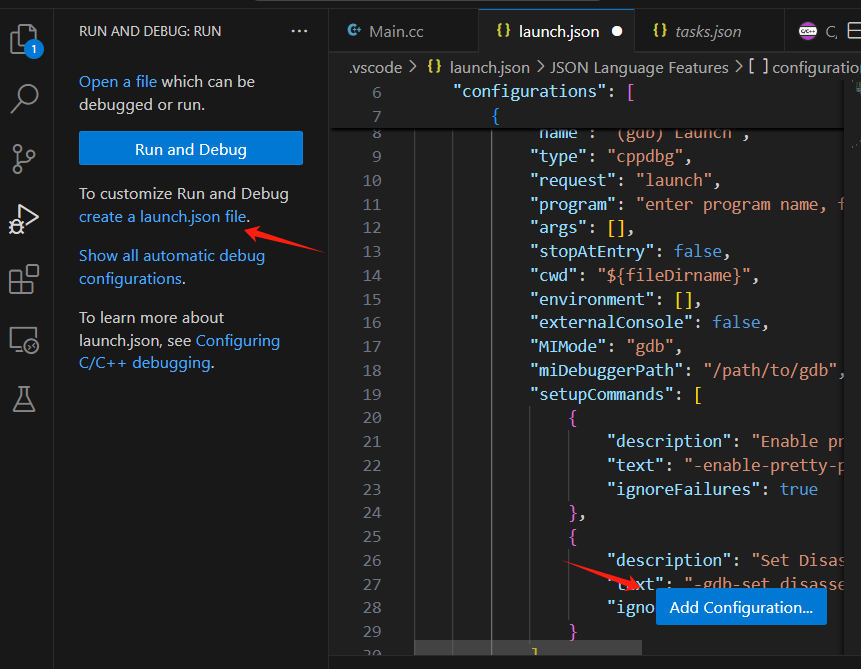Click the launch.json breadcrumb segment

490,68
